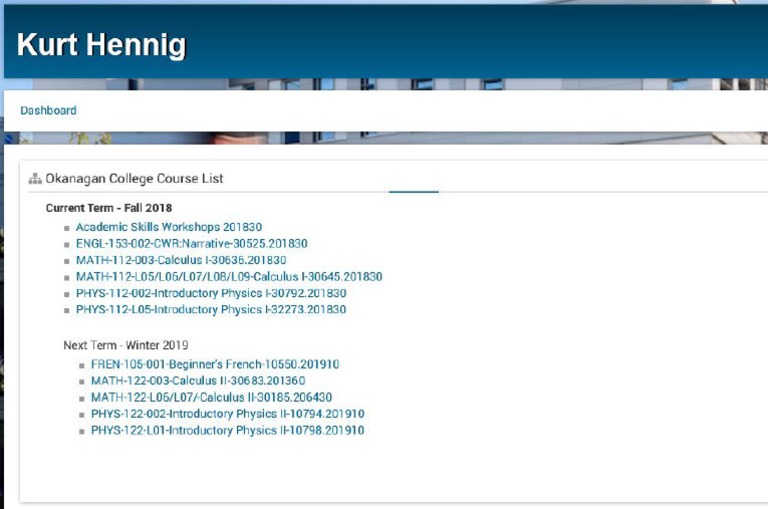Open MATH-112-L05/L06/L07/L08/L09 Calculus I lab link
This screenshot has height=509, width=768.
(x=229, y=277)
